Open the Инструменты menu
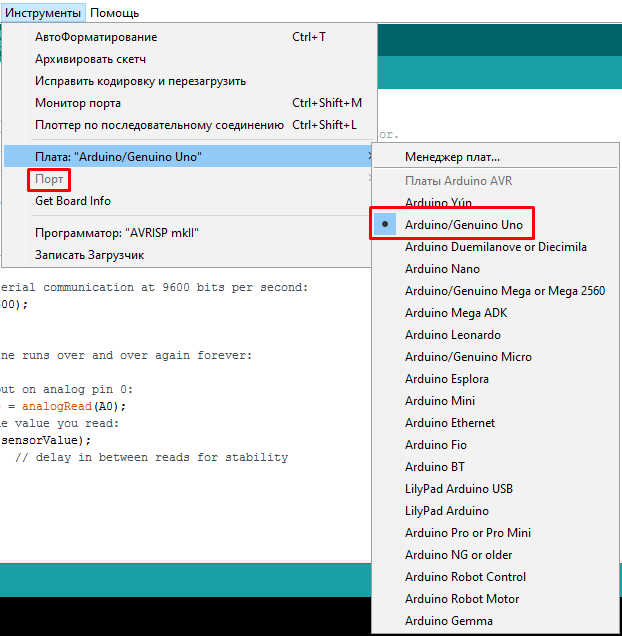The image size is (622, 636). (x=43, y=13)
